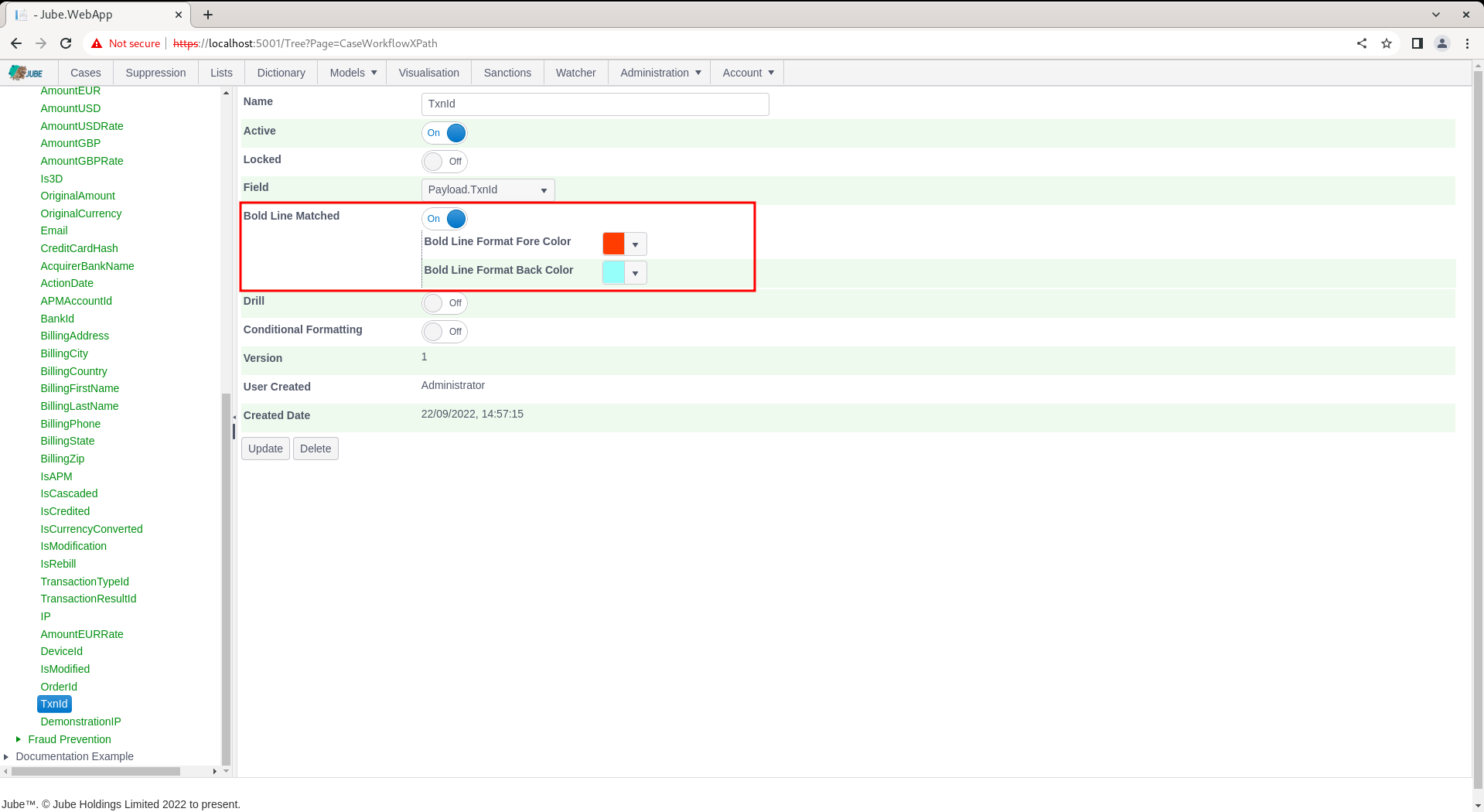Image resolution: width=1484 pixels, height=812 pixels.
Task: Toggle the Active switch off
Action: 445,133
